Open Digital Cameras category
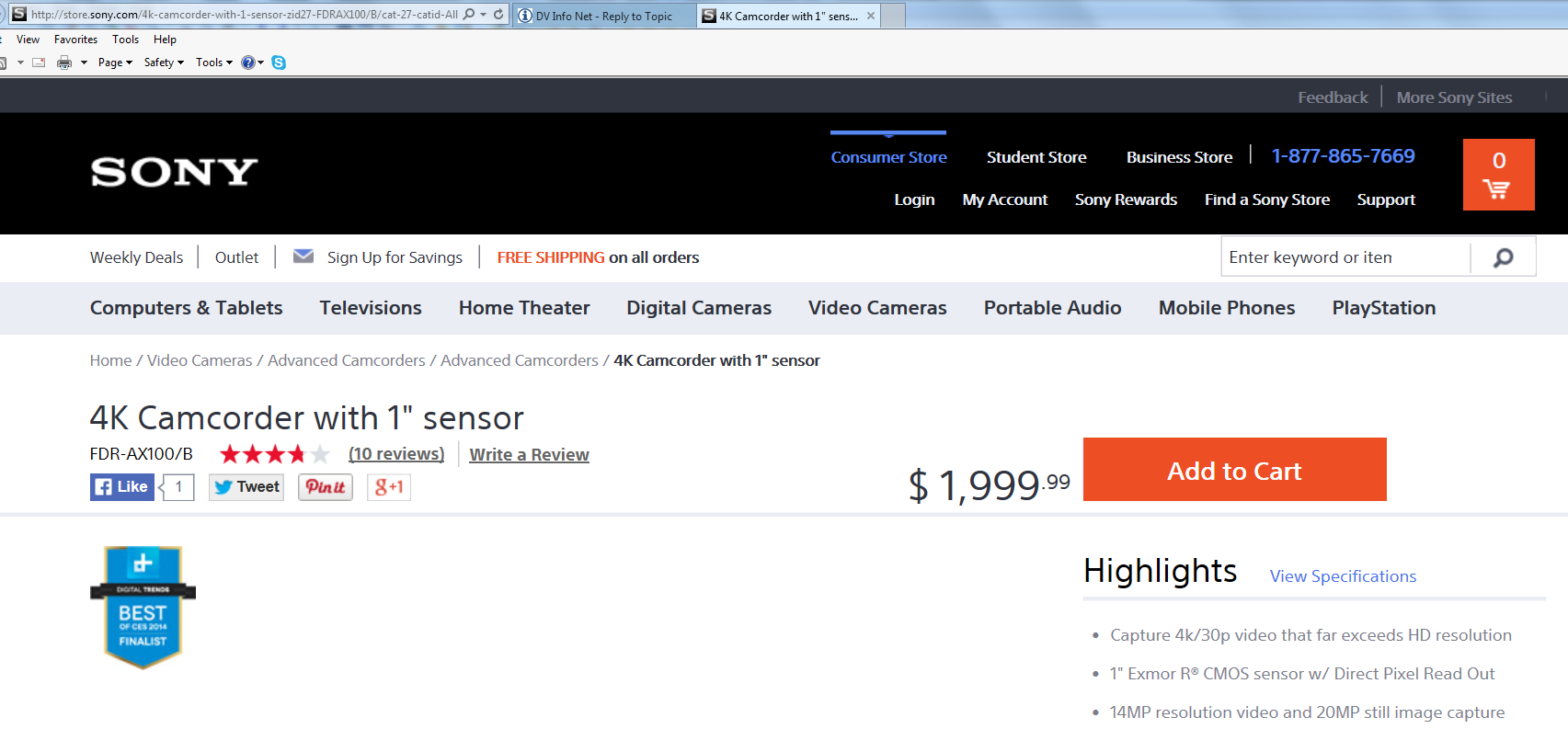This screenshot has height=729, width=1568. coord(699,308)
